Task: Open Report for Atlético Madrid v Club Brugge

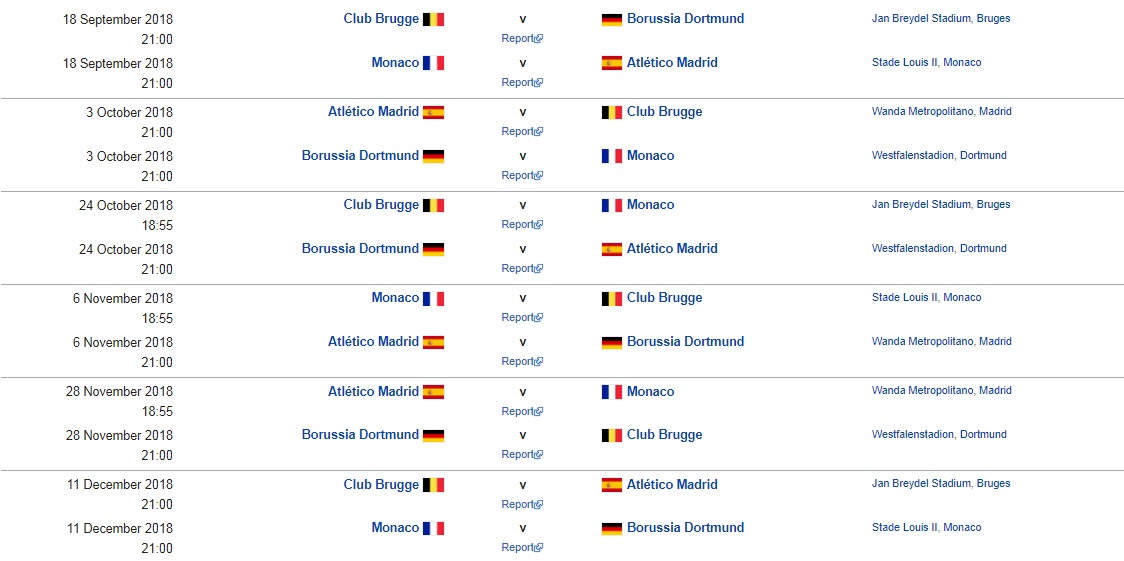Action: coord(519,132)
